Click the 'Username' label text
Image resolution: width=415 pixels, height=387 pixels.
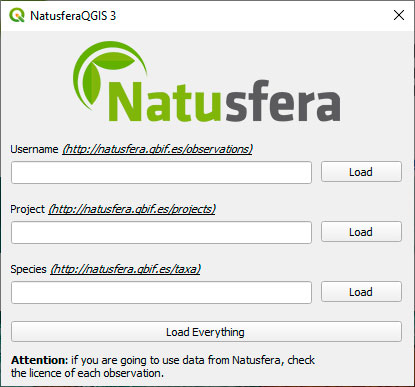(34, 149)
